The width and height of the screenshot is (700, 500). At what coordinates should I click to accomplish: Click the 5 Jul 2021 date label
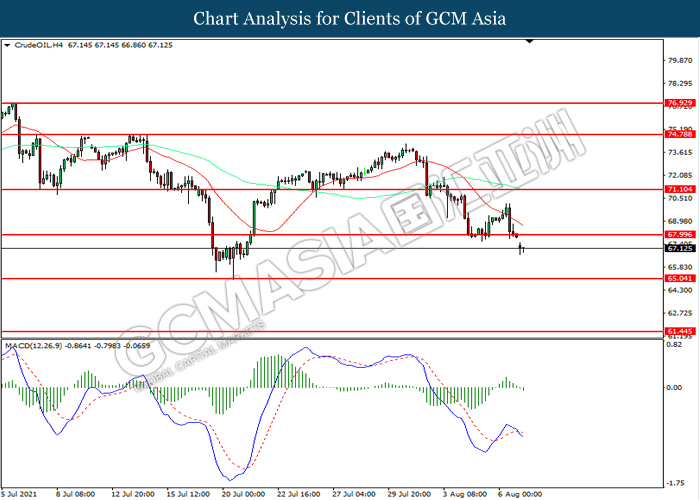[x=19, y=494]
